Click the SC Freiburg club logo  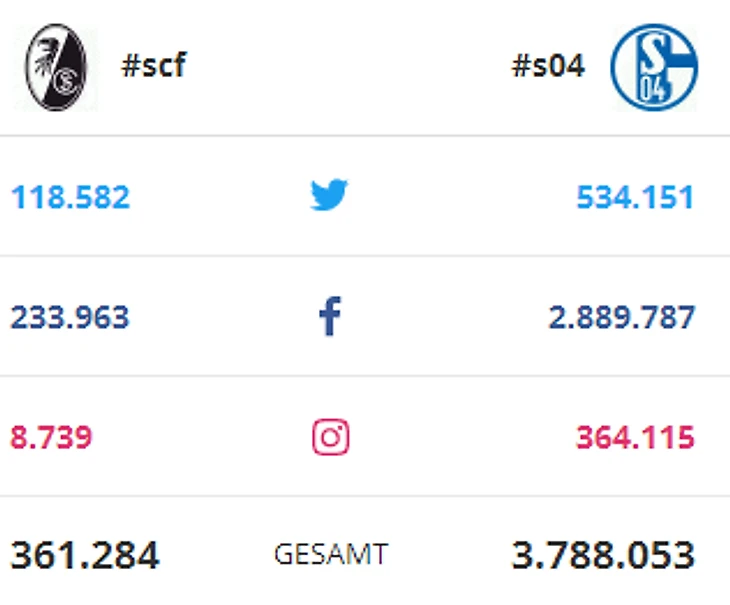pyautogui.click(x=56, y=67)
